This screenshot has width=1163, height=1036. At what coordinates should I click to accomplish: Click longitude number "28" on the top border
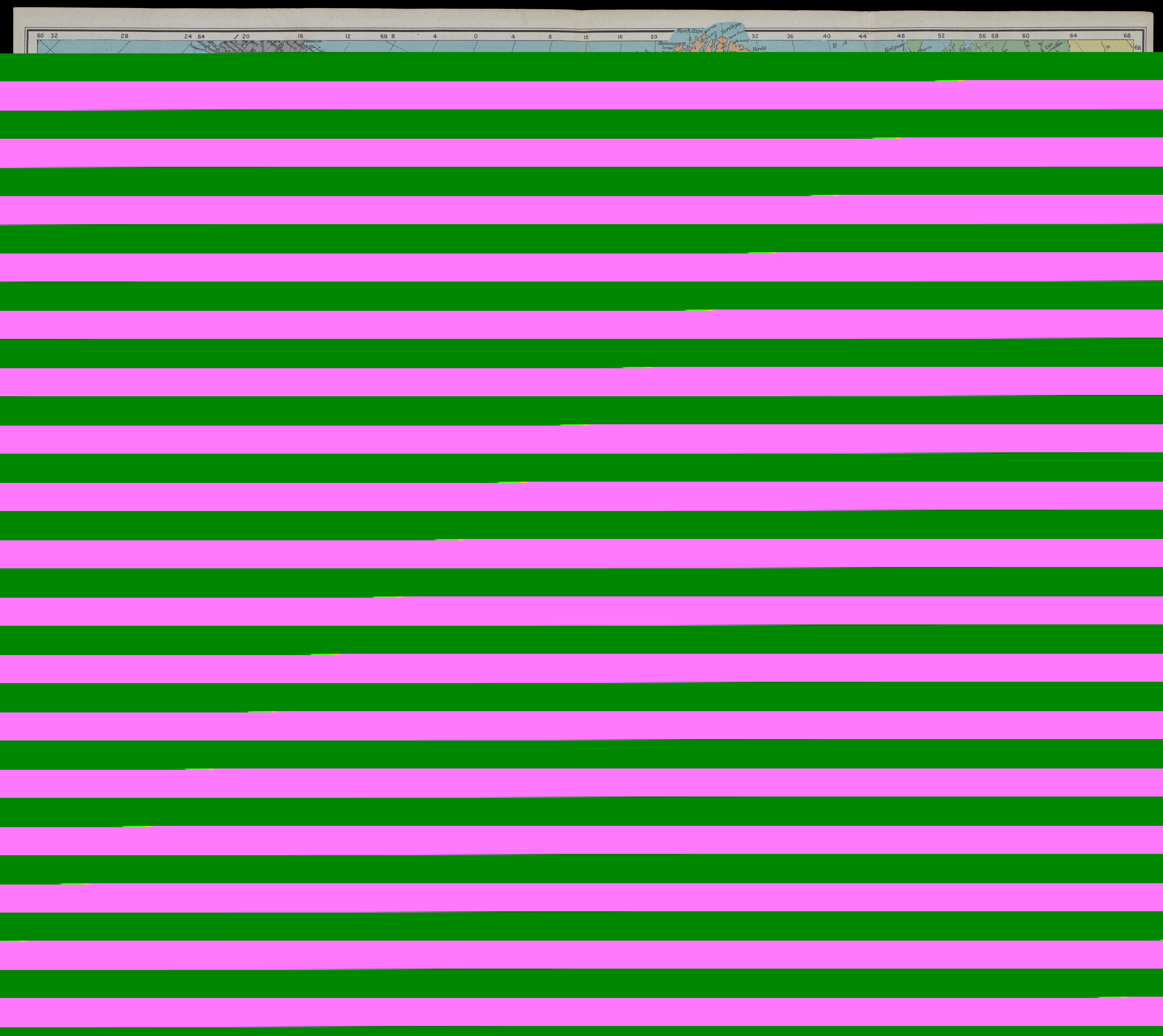[x=125, y=36]
